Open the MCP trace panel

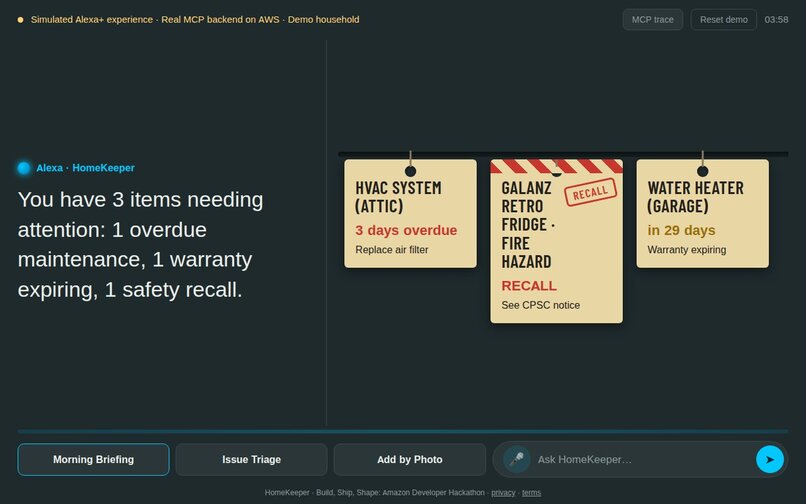coord(652,20)
